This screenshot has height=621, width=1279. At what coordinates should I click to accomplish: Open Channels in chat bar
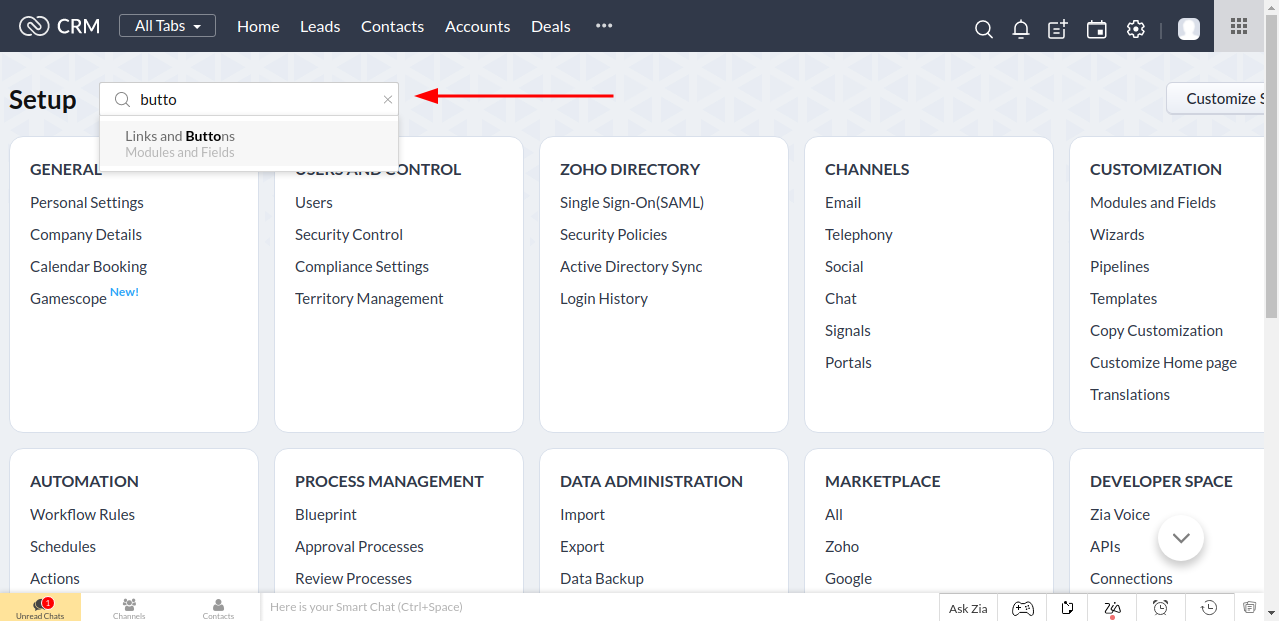[x=129, y=607]
